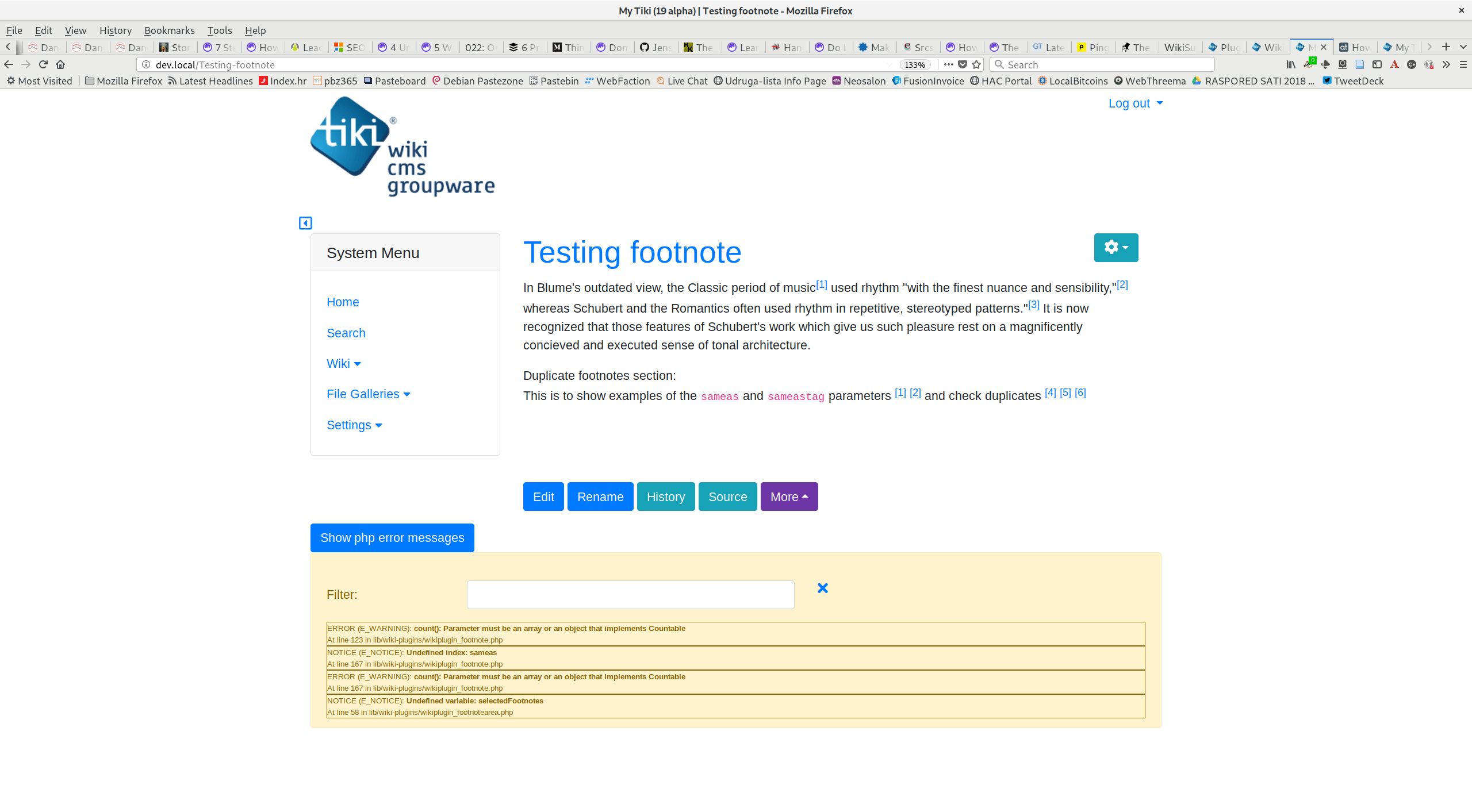The width and height of the screenshot is (1472, 812).
Task: Switch to the WikiSu tab
Action: coord(1179,47)
